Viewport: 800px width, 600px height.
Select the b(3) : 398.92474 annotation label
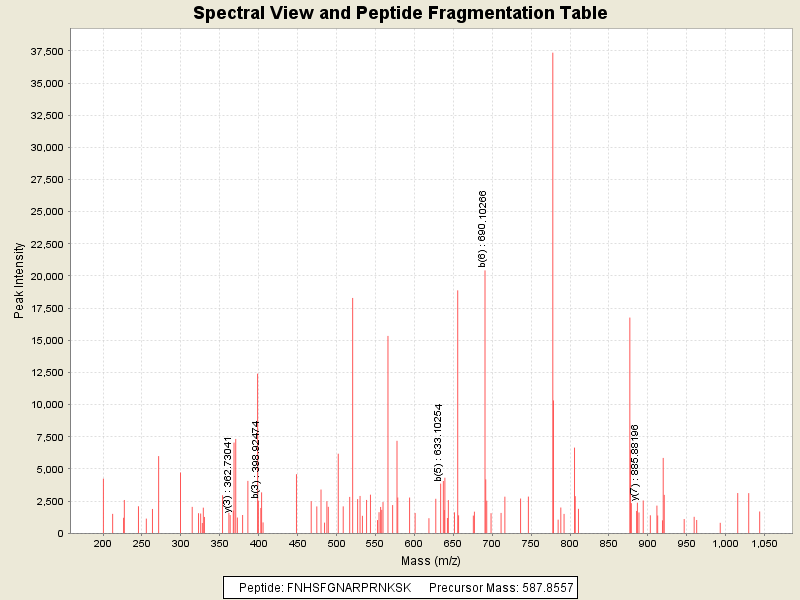point(256,459)
